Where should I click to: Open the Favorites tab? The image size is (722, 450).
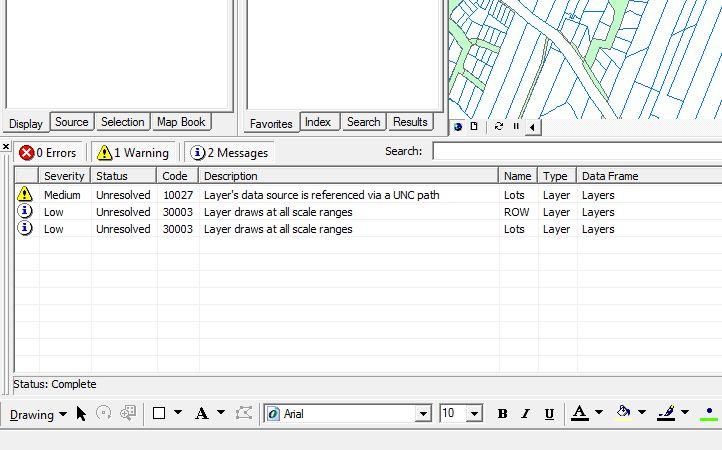pos(271,124)
